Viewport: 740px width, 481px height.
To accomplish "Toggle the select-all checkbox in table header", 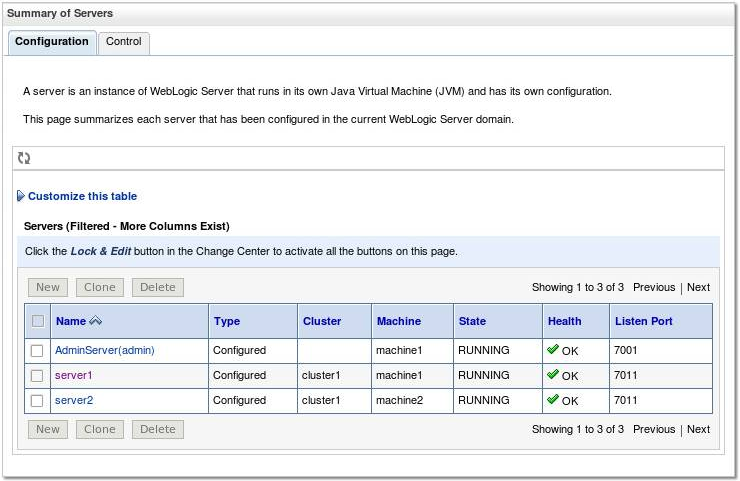I will (38, 321).
